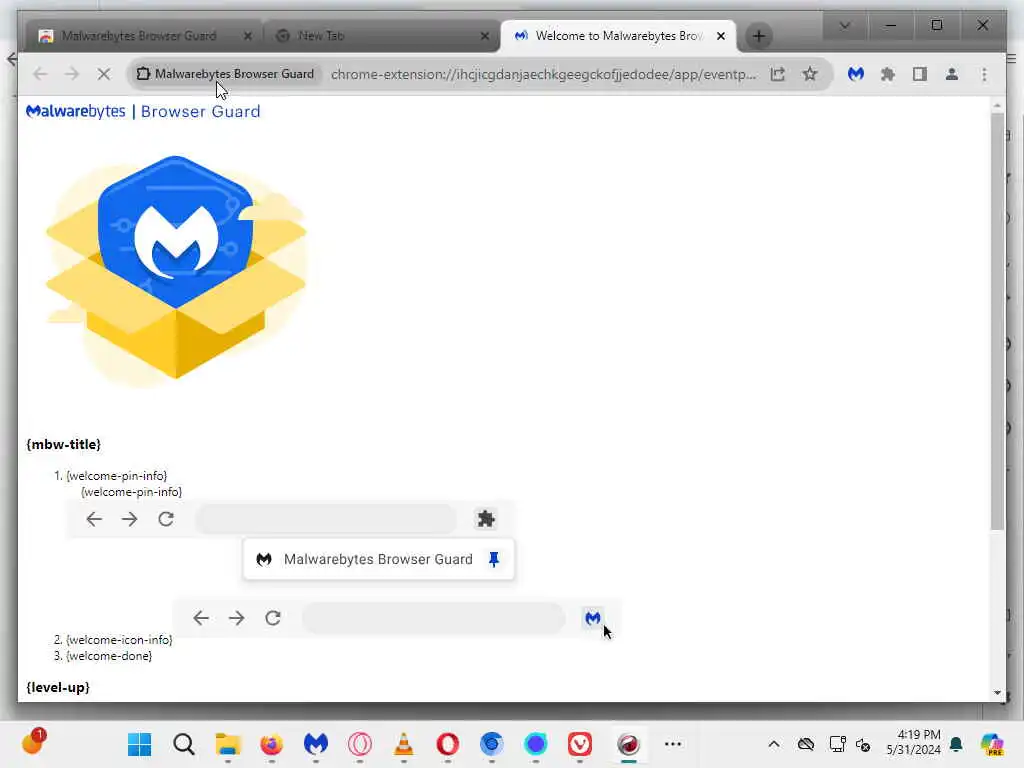Click the scrollbar down arrow

pyautogui.click(x=997, y=692)
